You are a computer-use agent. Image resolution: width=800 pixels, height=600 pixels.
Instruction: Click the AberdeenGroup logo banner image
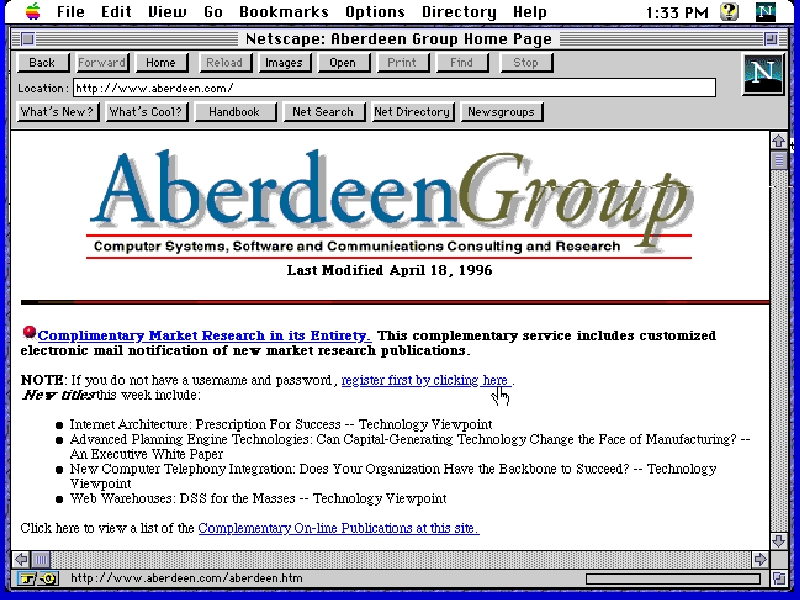tap(390, 204)
